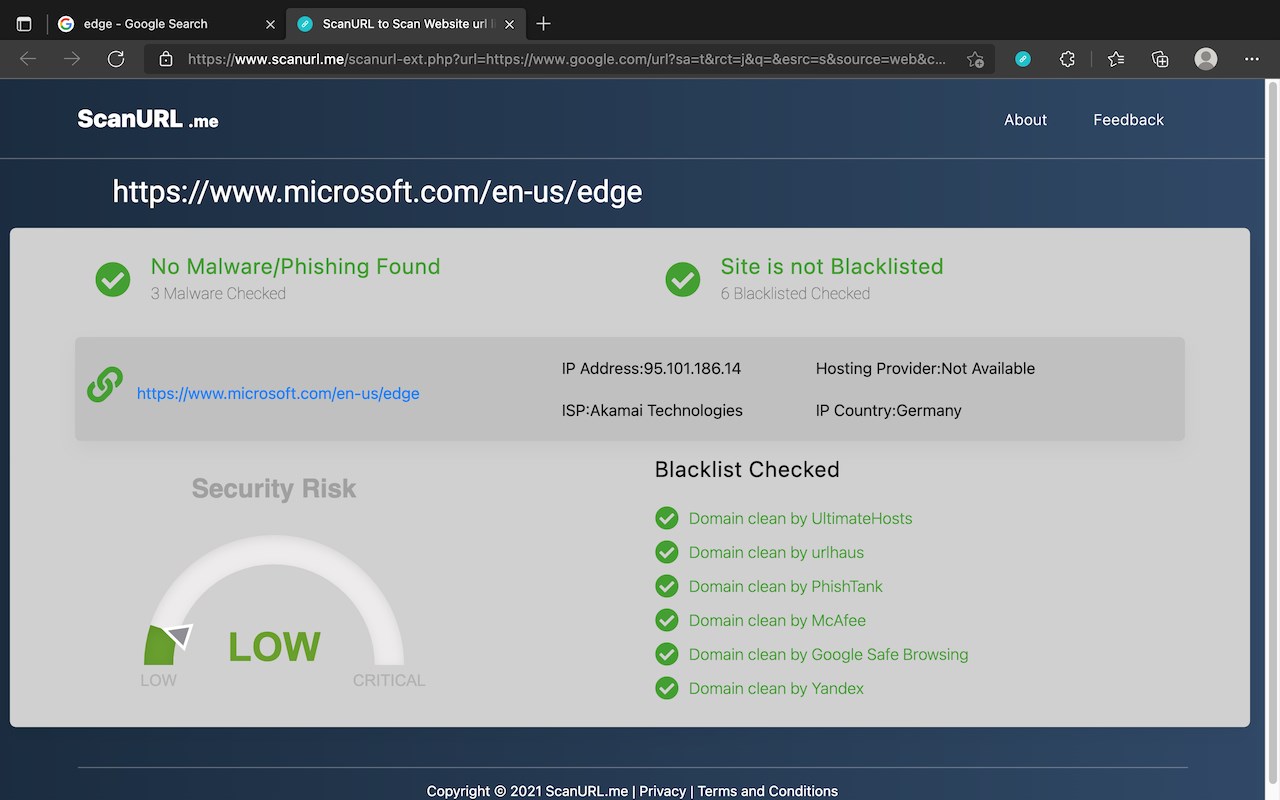Screen dimensions: 1280x800
Task: Select the 3 Malware Checked text
Action: pos(218,293)
